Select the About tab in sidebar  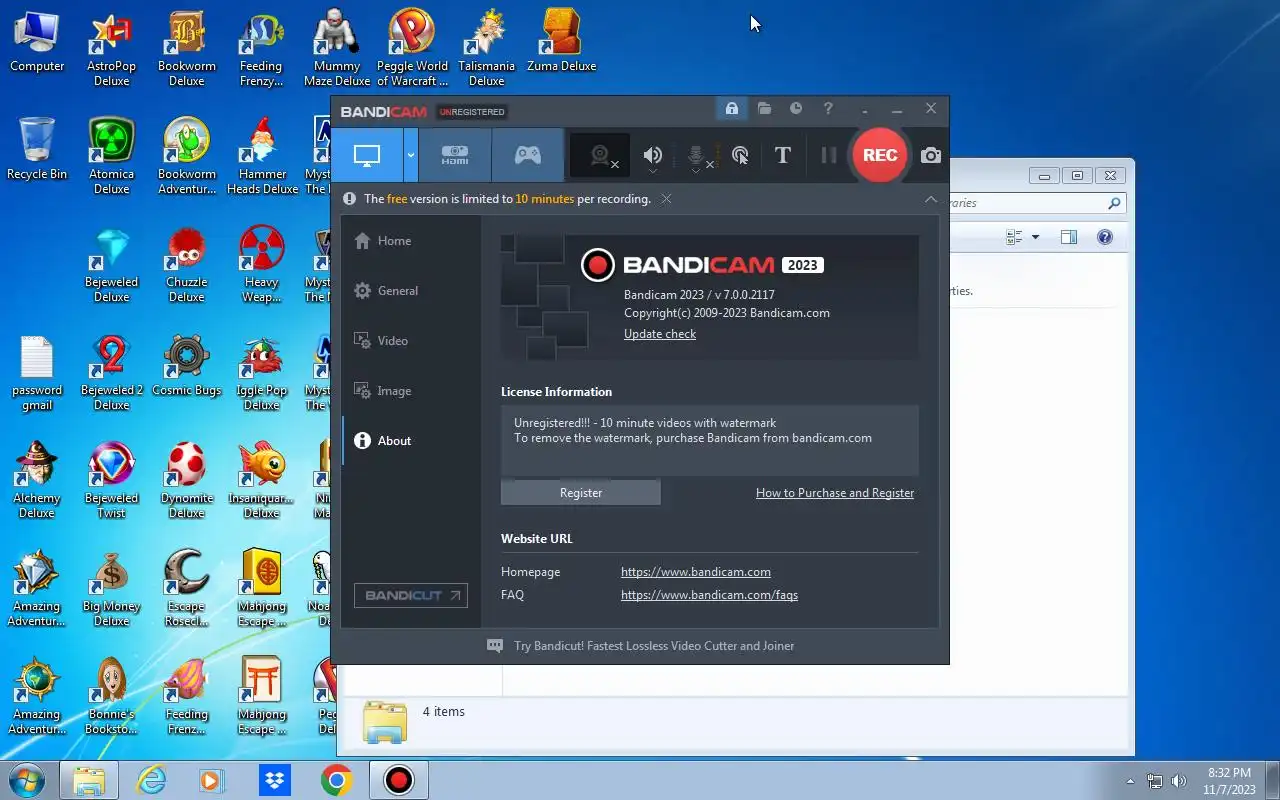coord(411,441)
